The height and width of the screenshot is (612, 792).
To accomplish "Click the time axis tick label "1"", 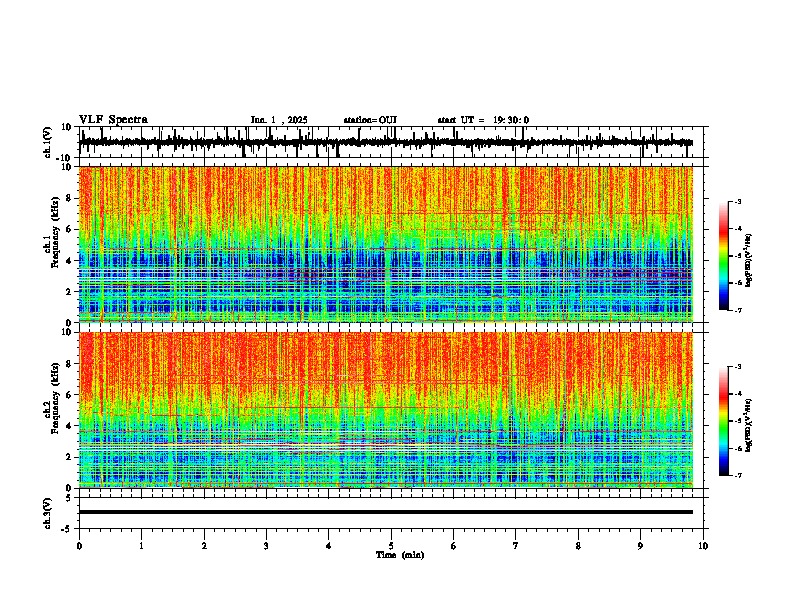I will 141,546.
